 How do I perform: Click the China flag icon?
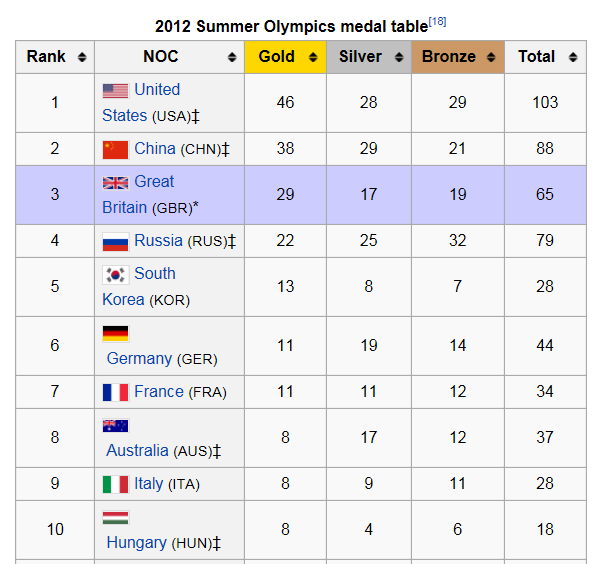pyautogui.click(x=116, y=150)
